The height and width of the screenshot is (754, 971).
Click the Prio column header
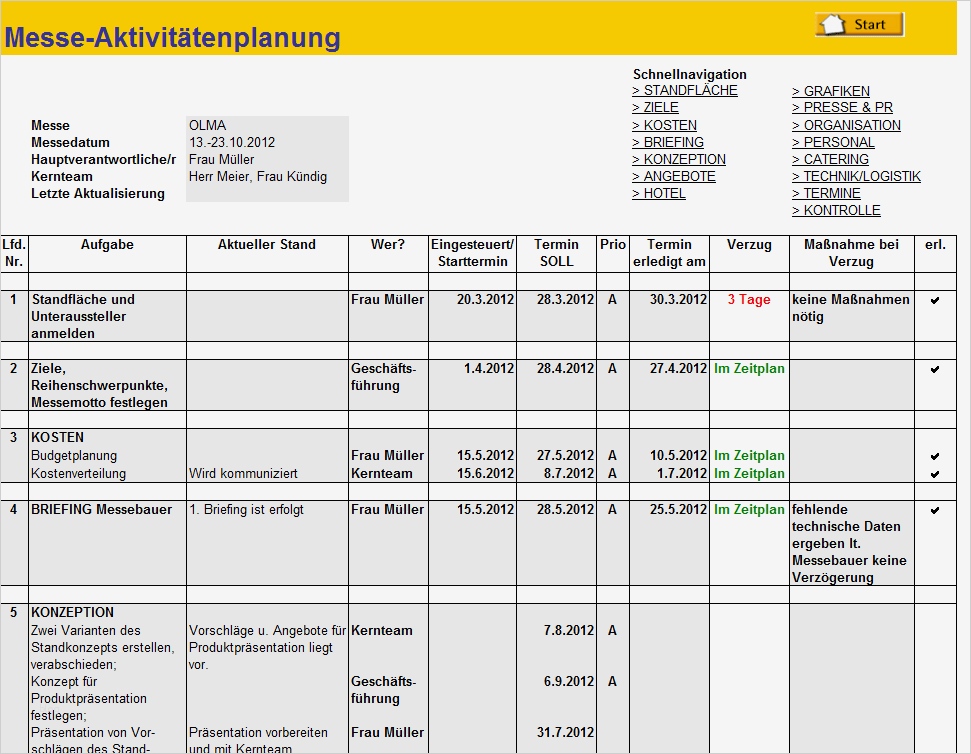click(613, 253)
